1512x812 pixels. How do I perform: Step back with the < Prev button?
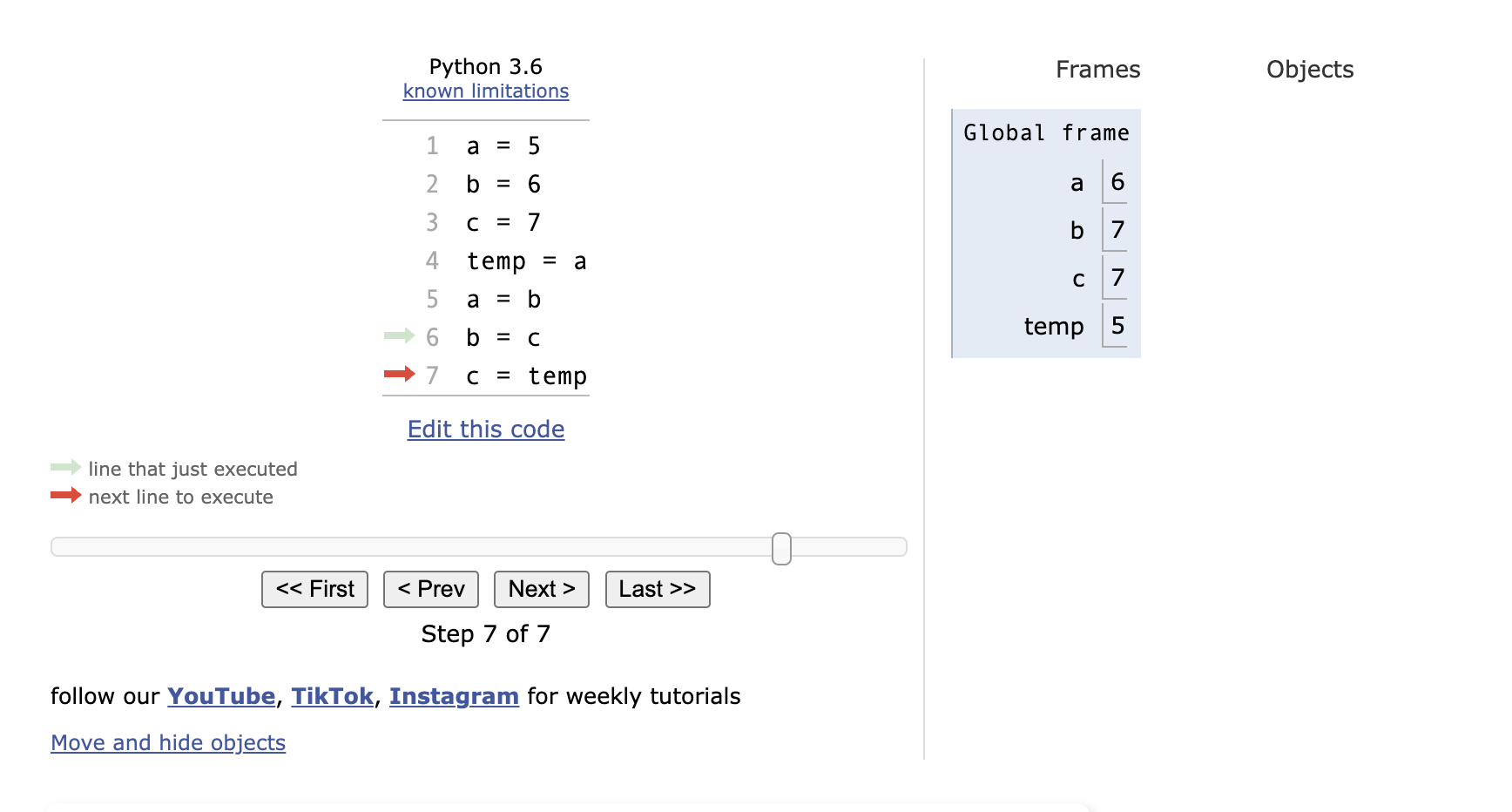[430, 590]
